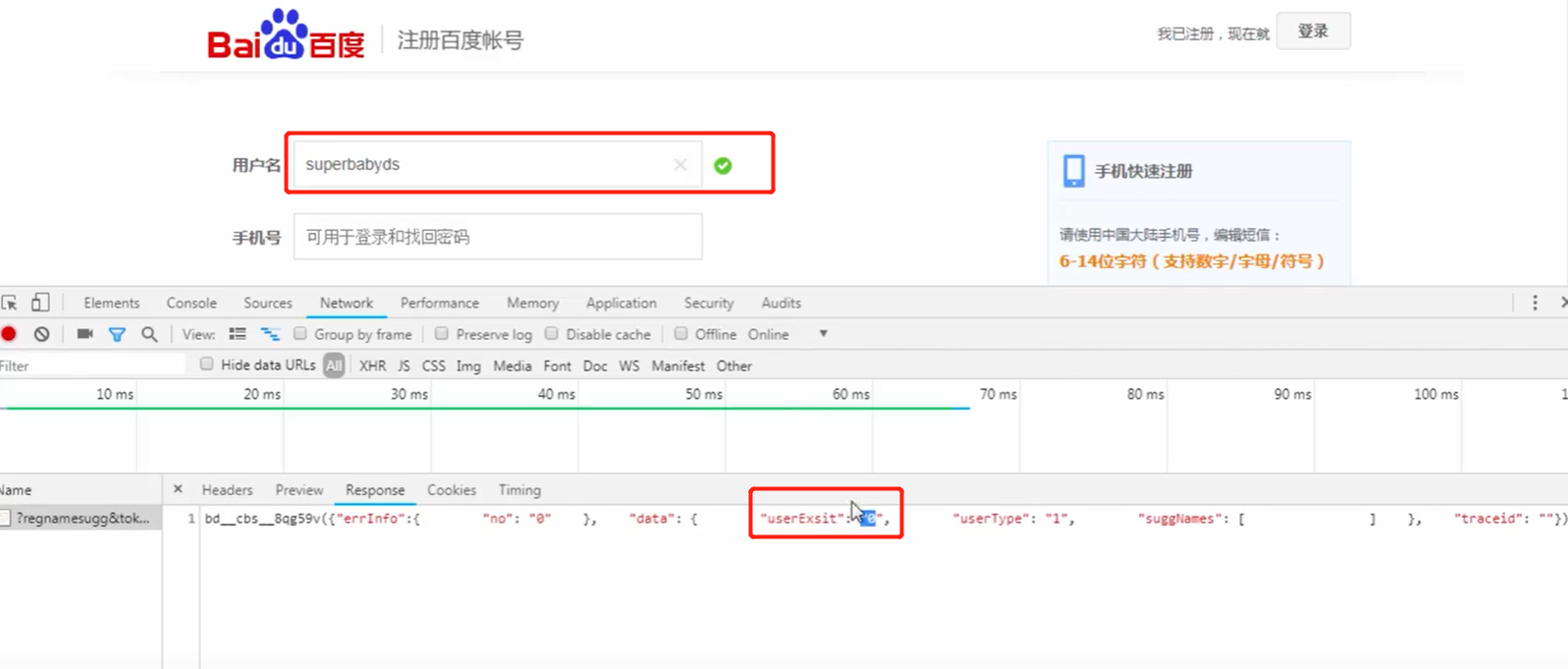This screenshot has width=1568, height=669.
Task: Activate the inspect element picker icon
Action: [x=10, y=303]
